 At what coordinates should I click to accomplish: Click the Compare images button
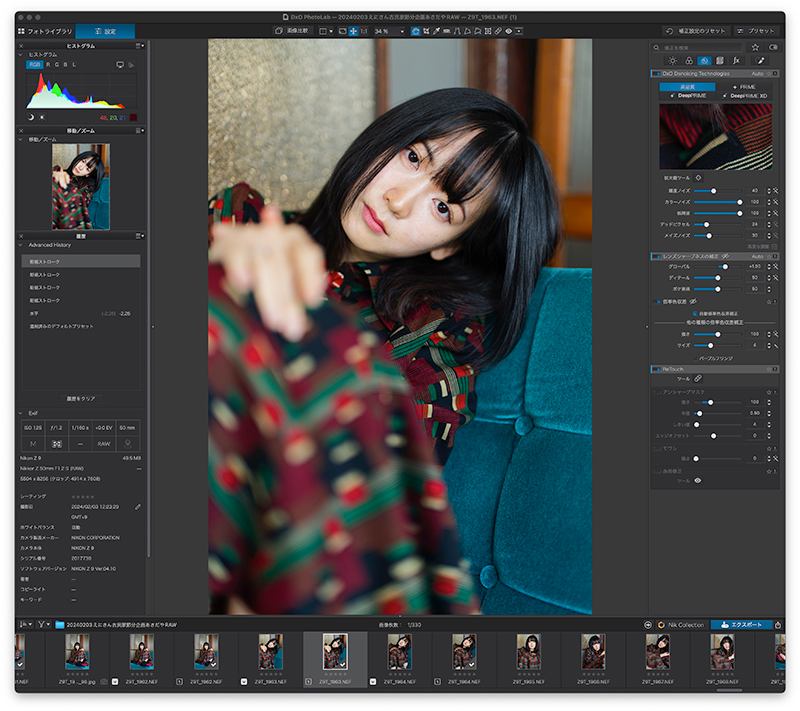pyautogui.click(x=292, y=31)
